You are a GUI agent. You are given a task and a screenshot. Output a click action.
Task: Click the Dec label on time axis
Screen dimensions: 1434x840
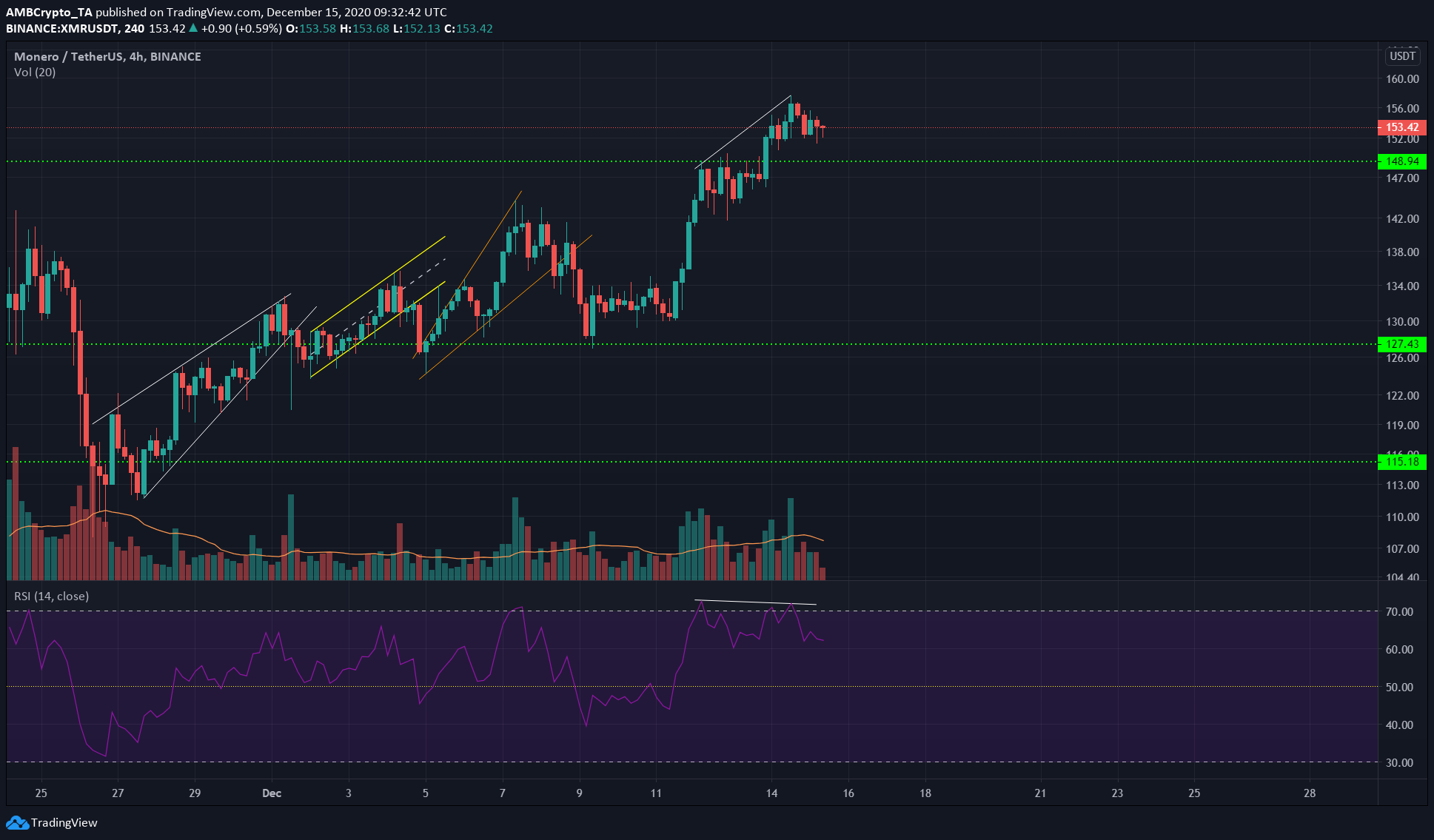(x=272, y=793)
